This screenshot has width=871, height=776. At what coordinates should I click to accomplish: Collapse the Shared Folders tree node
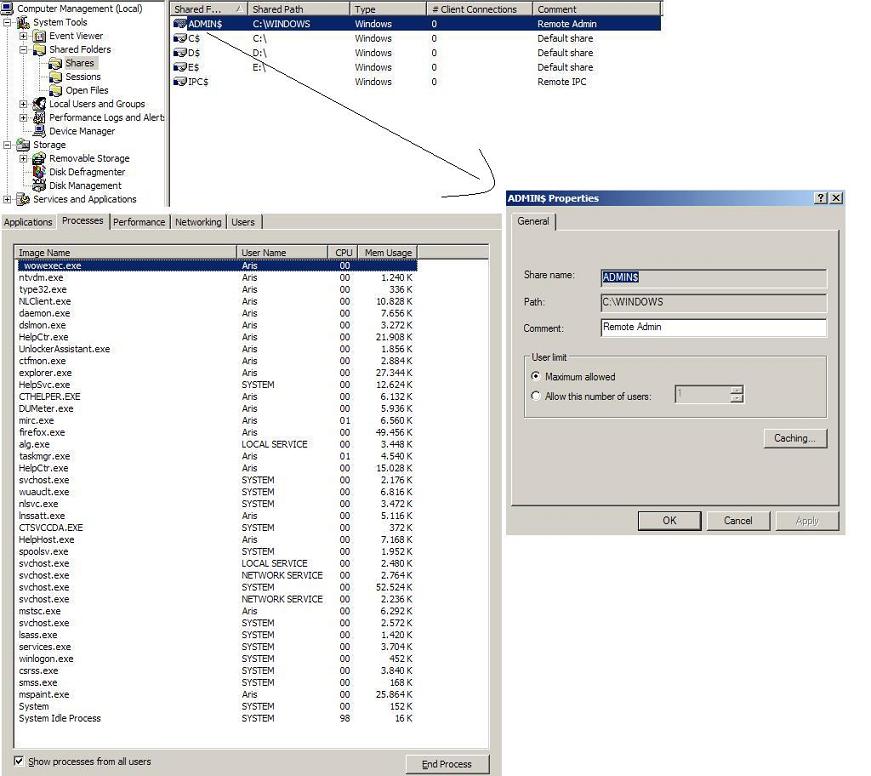pos(23,49)
